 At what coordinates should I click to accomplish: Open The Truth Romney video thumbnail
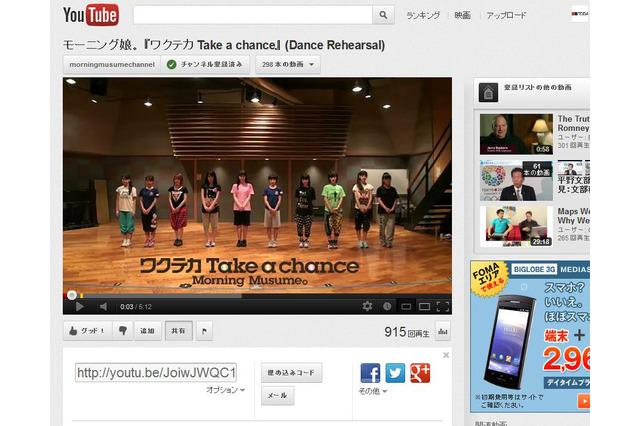coord(516,134)
